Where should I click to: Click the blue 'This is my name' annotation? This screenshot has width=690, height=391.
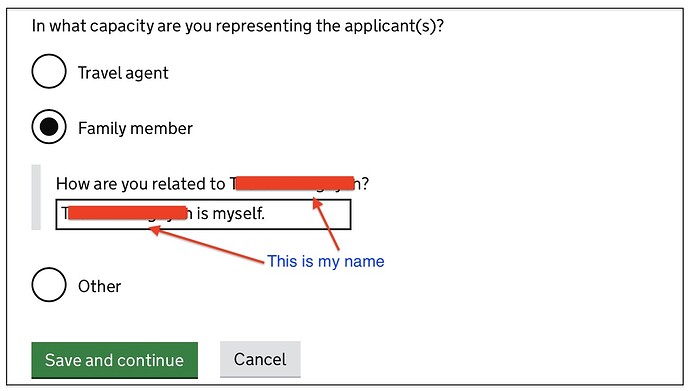tap(326, 261)
